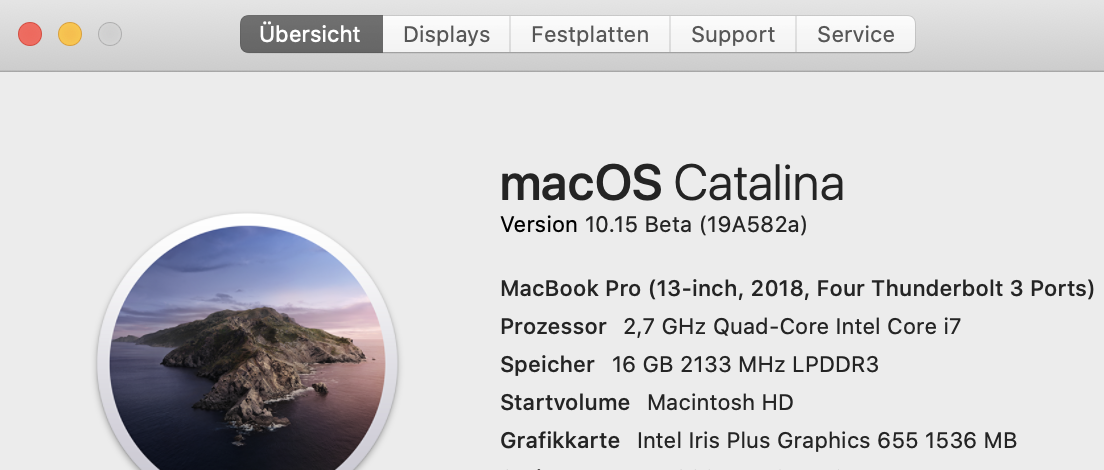Switch to the Übersicht tab
The image size is (1104, 470).
tap(311, 34)
